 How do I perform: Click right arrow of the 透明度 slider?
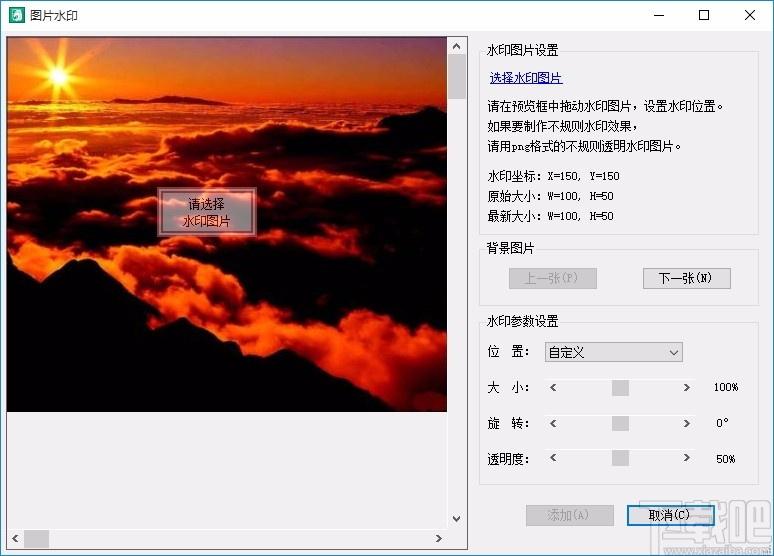coord(687,458)
